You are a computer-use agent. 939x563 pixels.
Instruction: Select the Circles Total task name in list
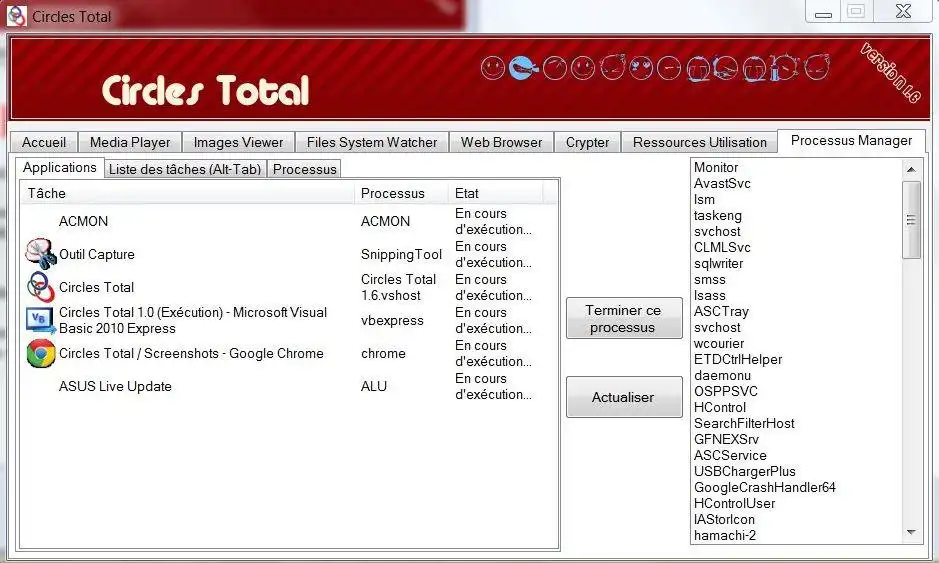[x=96, y=287]
